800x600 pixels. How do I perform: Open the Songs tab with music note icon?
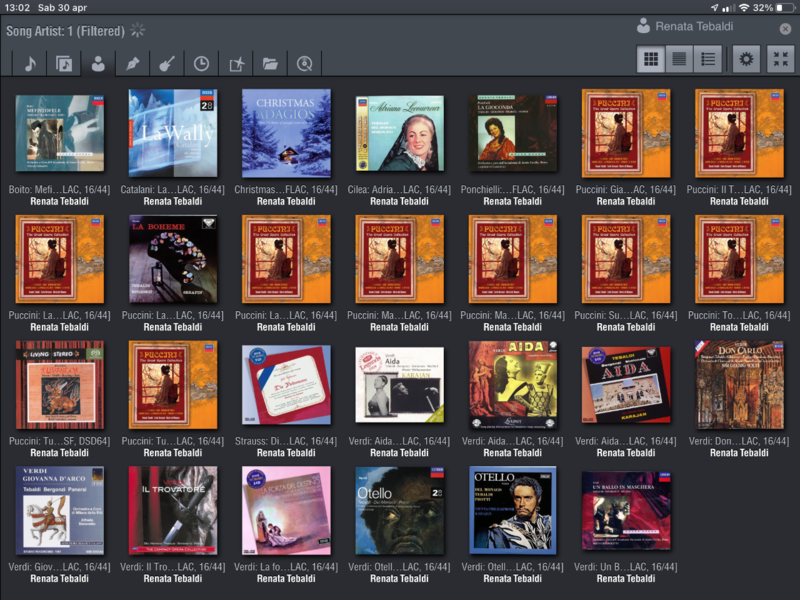tap(30, 63)
